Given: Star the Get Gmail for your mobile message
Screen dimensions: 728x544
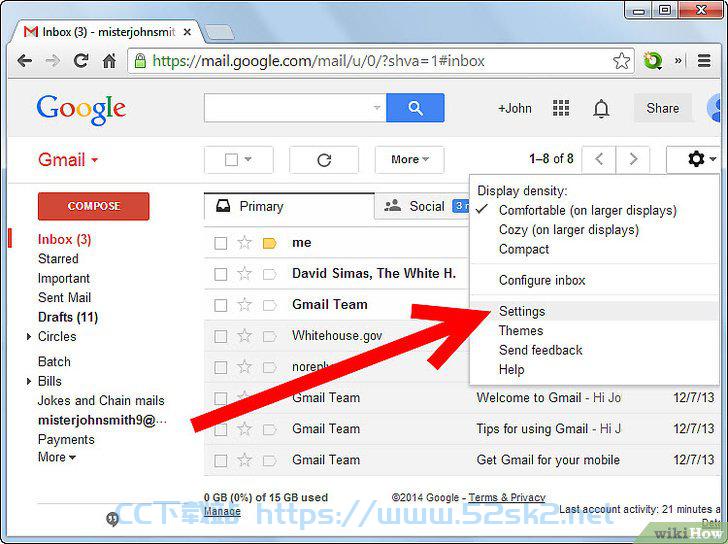Looking at the screenshot, I should coord(244,460).
